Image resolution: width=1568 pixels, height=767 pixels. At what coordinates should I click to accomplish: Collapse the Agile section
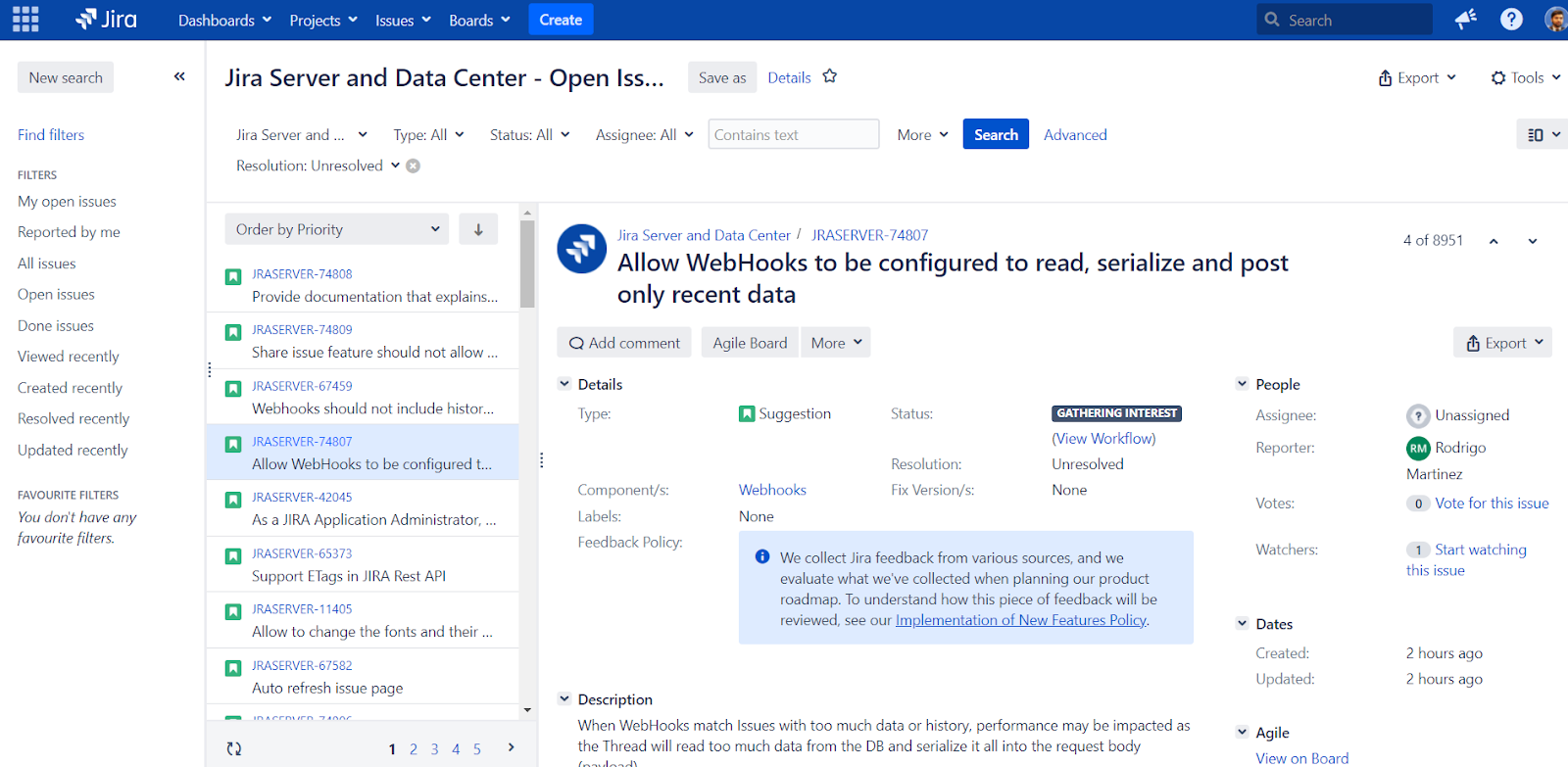tap(1242, 732)
